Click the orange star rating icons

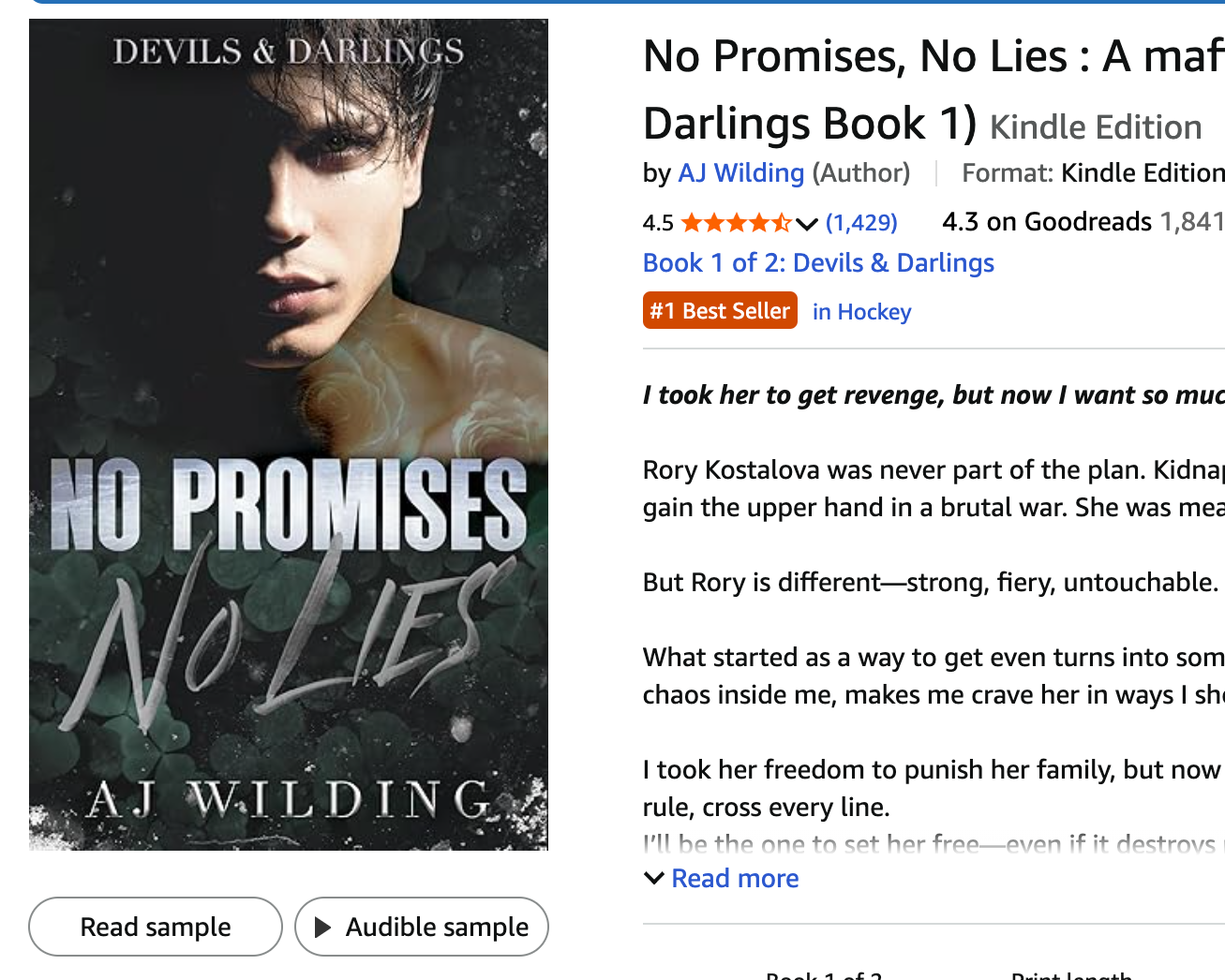[x=736, y=223]
